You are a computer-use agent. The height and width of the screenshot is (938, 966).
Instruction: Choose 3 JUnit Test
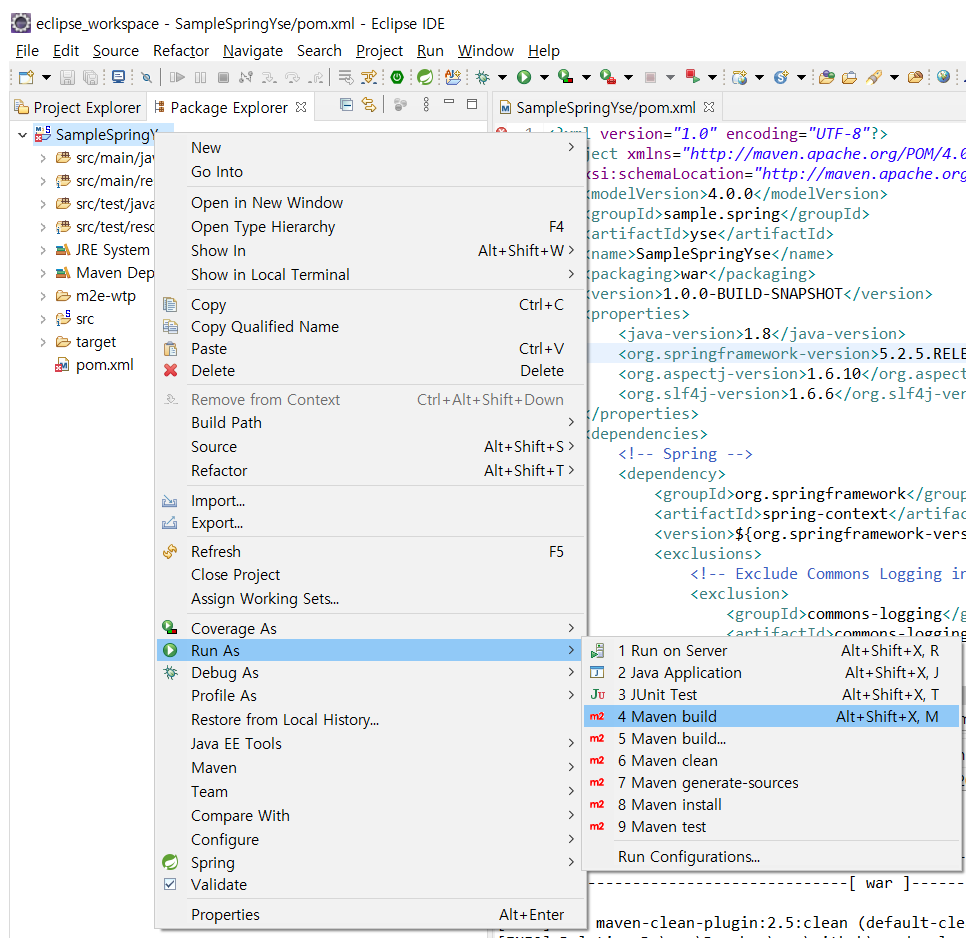point(771,695)
